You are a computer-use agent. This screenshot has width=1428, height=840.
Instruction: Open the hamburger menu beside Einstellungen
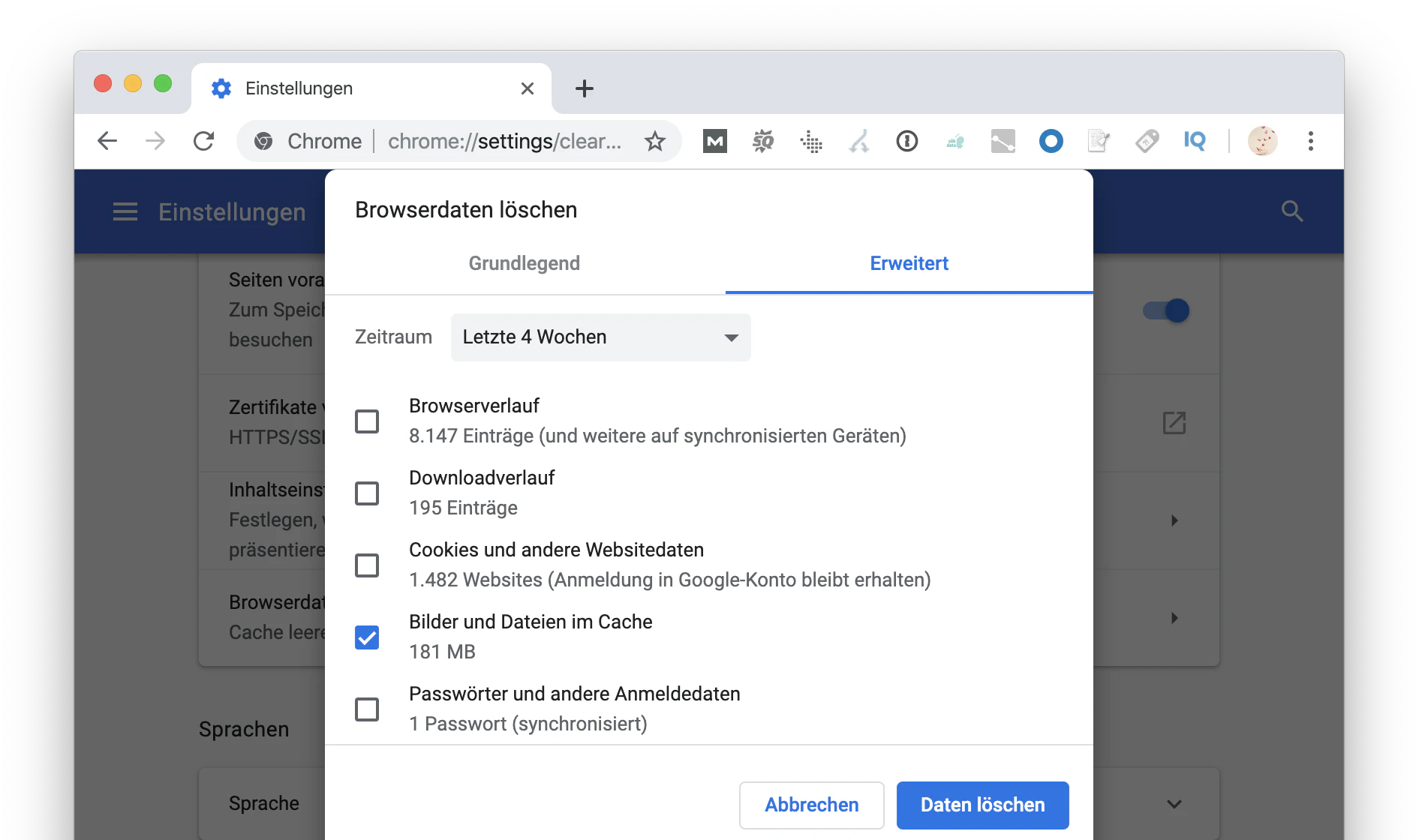click(125, 212)
